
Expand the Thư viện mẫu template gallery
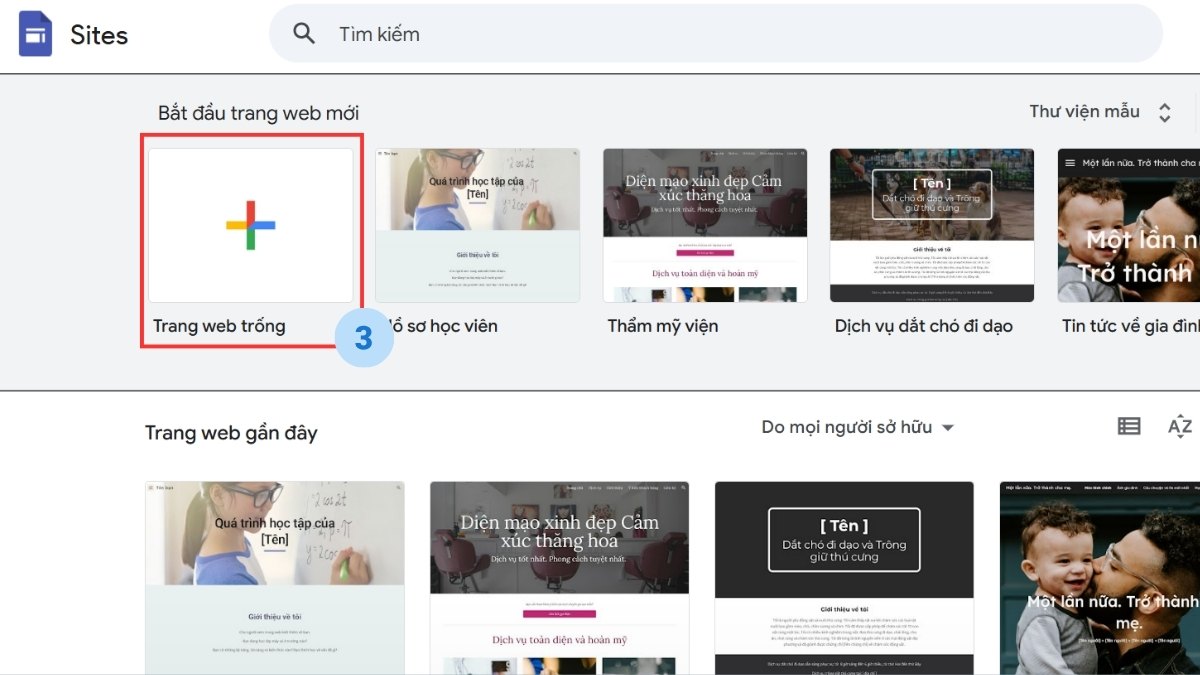pos(1084,111)
